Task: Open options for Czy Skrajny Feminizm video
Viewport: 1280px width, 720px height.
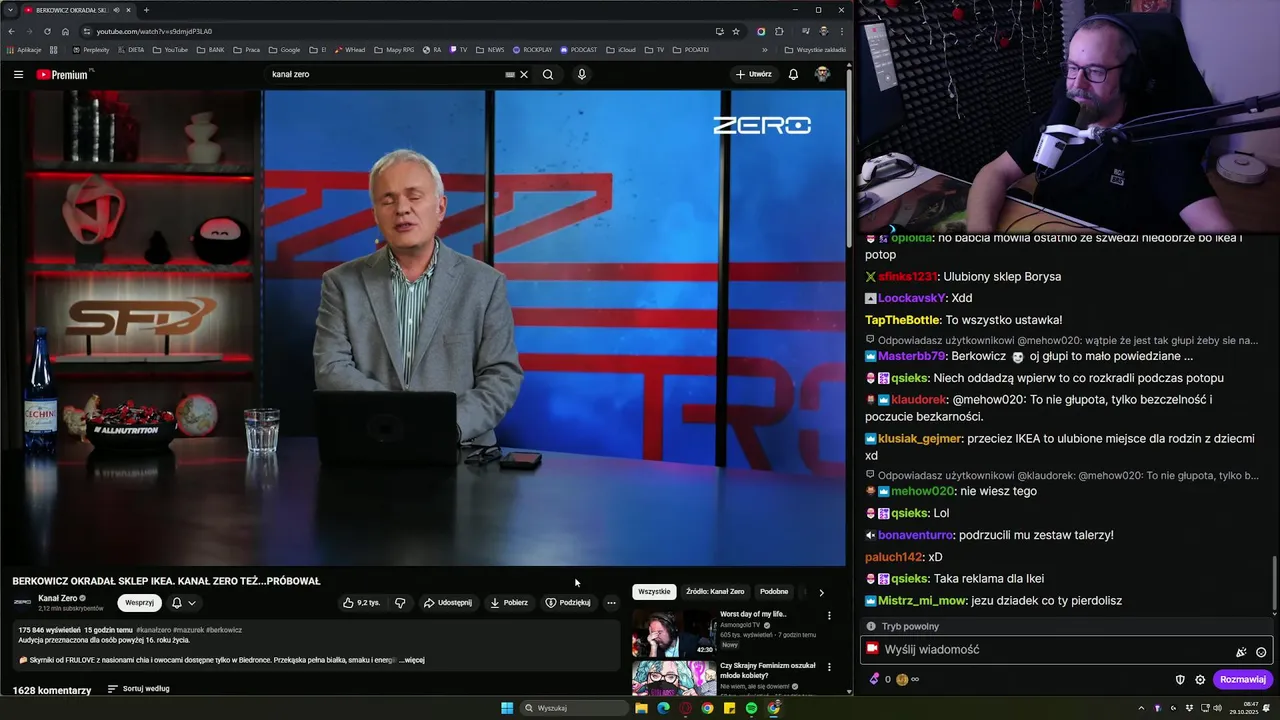Action: point(829,667)
